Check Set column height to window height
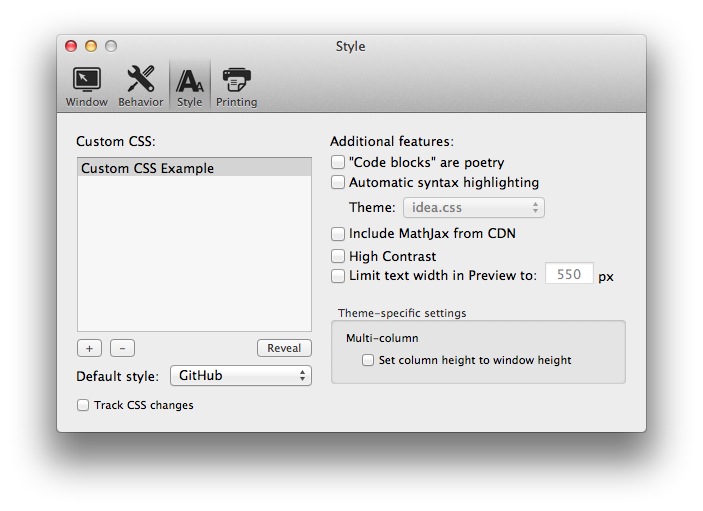 [x=368, y=360]
